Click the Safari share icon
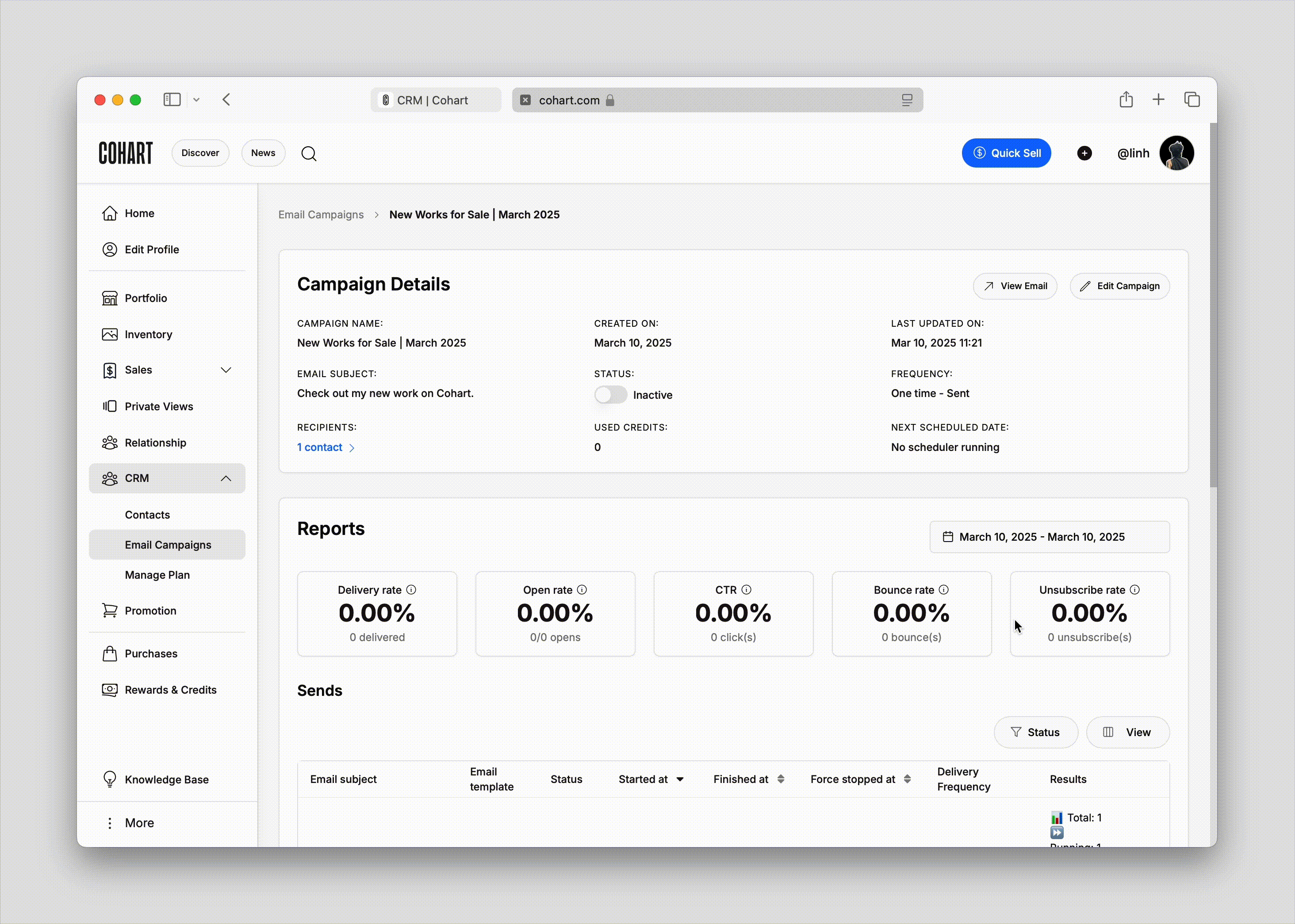Image resolution: width=1295 pixels, height=924 pixels. click(x=1126, y=99)
